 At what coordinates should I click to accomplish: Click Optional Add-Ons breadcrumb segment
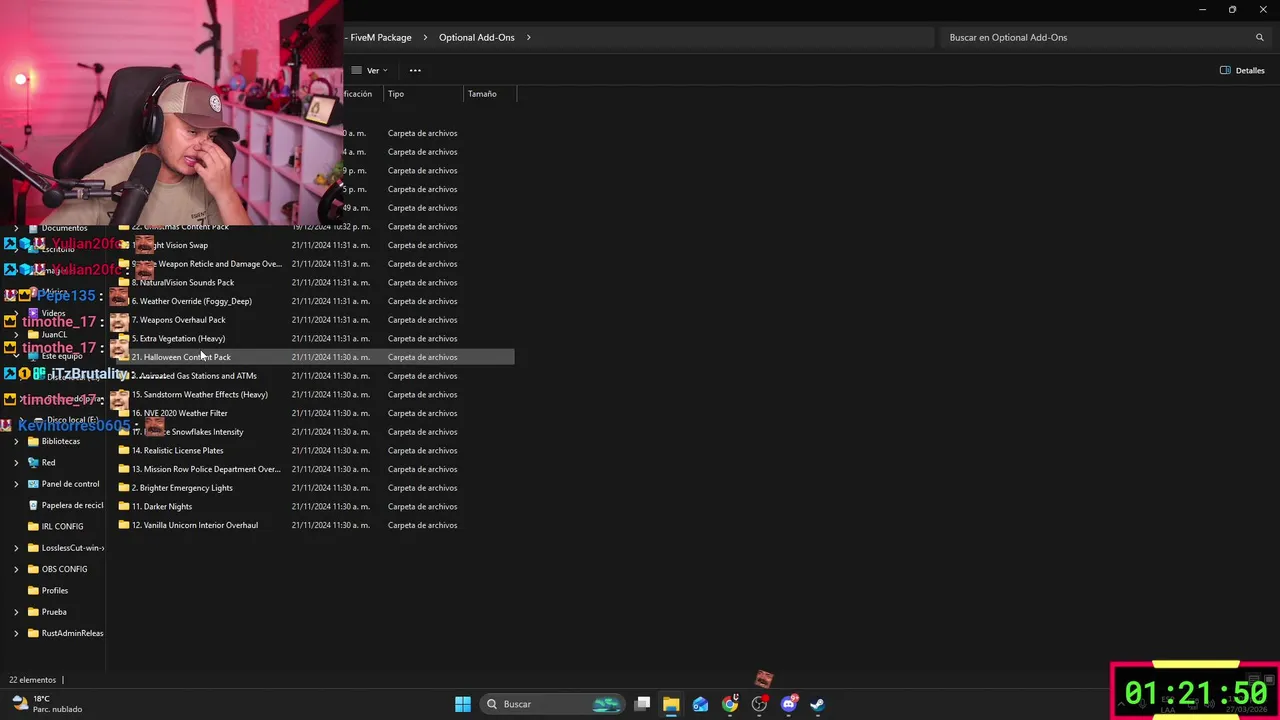(x=477, y=37)
